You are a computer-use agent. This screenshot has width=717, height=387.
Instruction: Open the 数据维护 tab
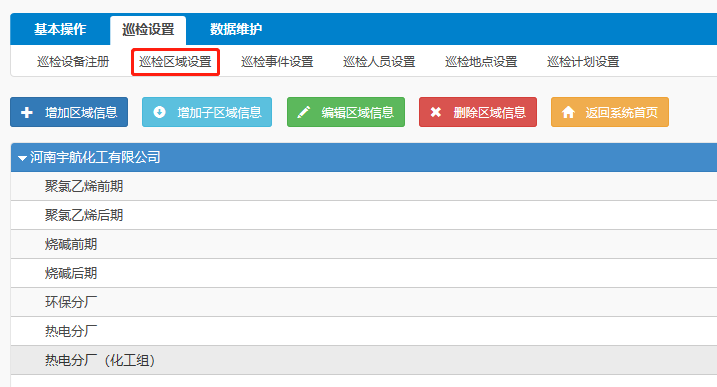pyautogui.click(x=236, y=29)
